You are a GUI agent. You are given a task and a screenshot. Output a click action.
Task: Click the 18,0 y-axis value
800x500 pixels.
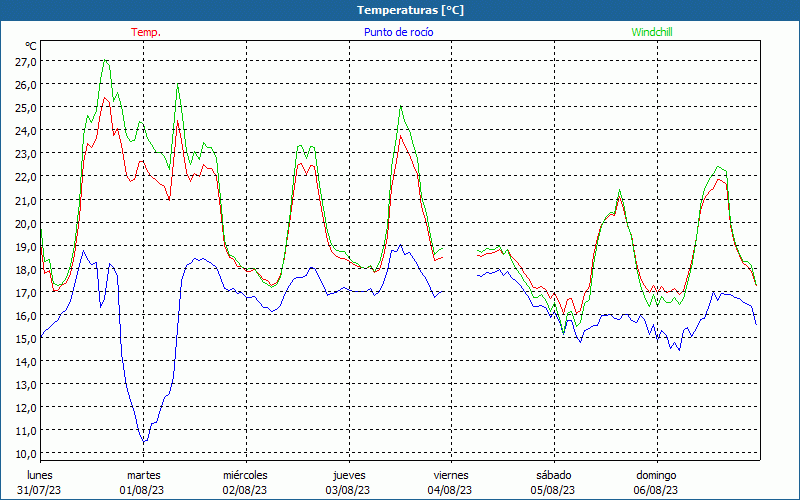coord(27,270)
